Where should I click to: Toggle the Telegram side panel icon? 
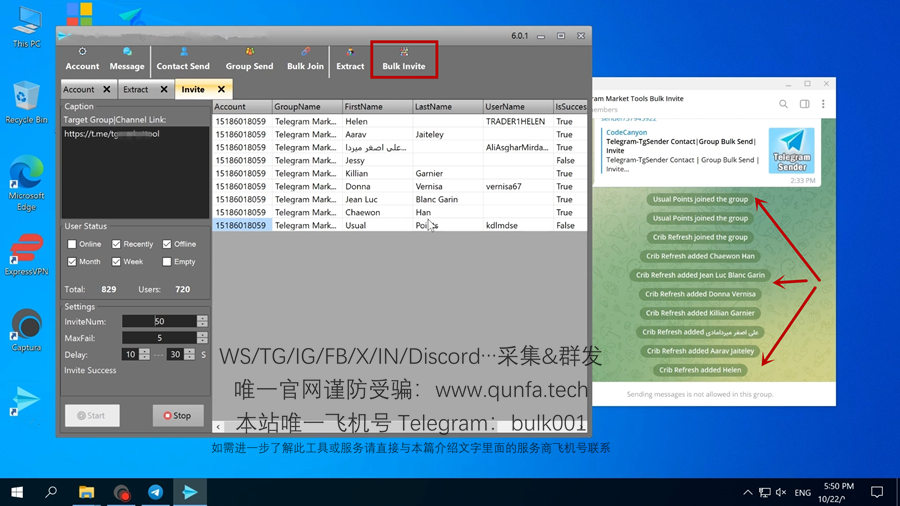point(805,104)
